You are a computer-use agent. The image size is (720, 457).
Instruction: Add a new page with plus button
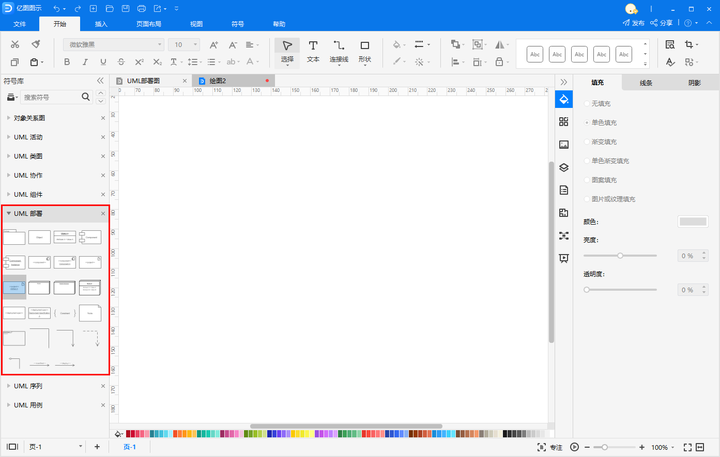(x=97, y=447)
